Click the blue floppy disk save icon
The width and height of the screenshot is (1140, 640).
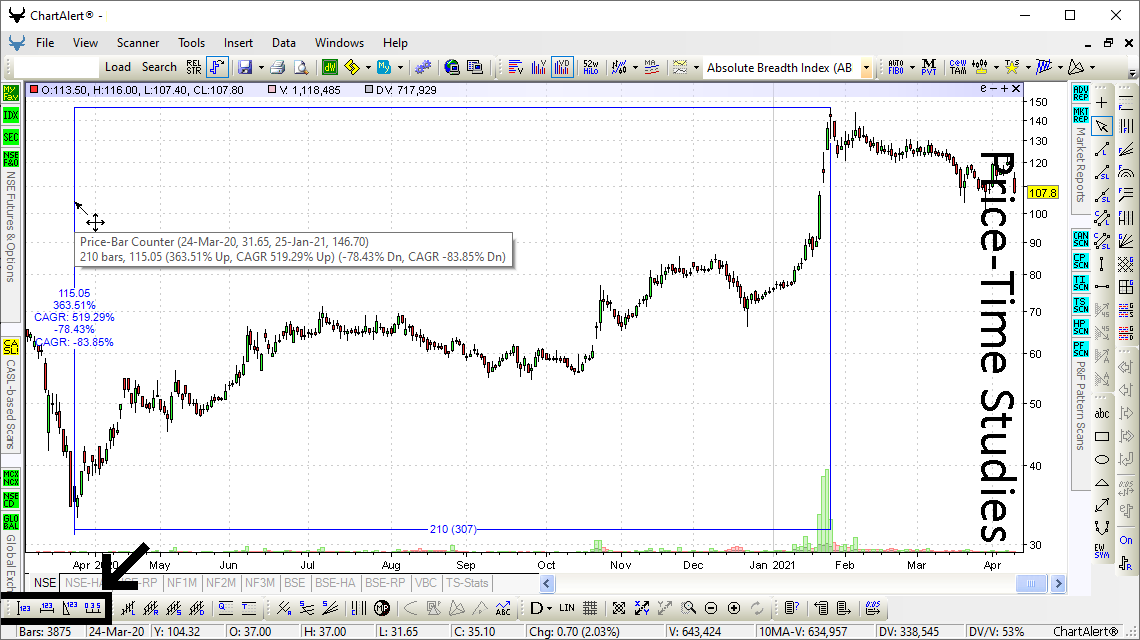(245, 68)
